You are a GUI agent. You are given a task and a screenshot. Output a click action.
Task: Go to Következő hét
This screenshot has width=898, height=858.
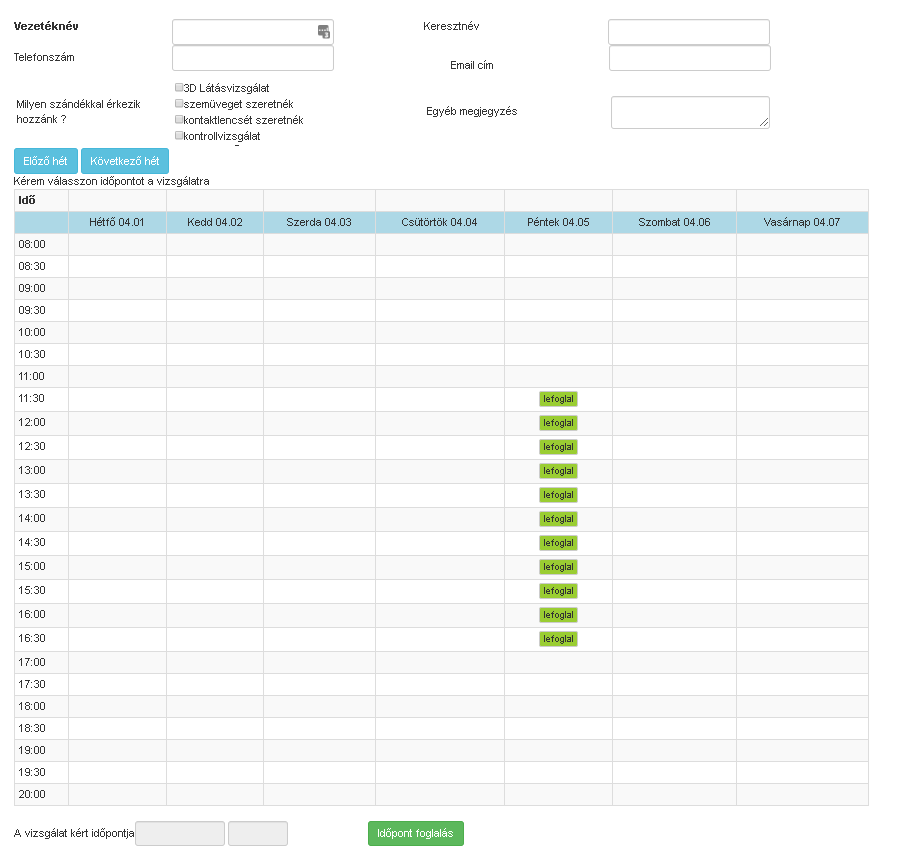click(x=125, y=161)
